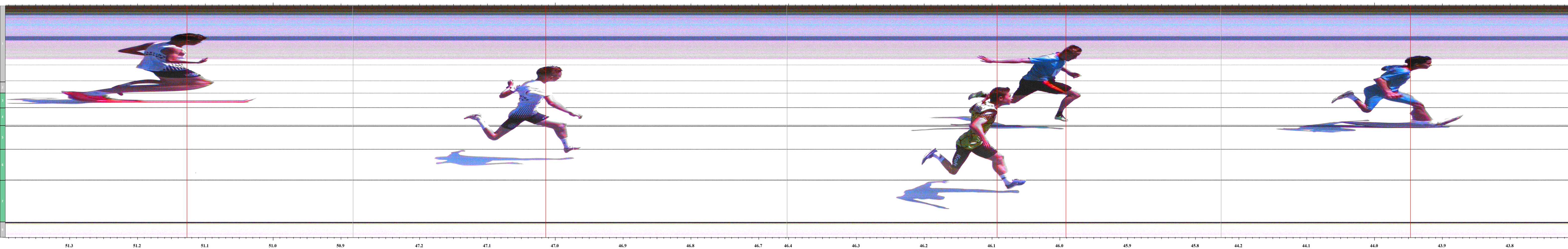Click the 51.0 time scale label
1568x249 pixels.
click(273, 246)
